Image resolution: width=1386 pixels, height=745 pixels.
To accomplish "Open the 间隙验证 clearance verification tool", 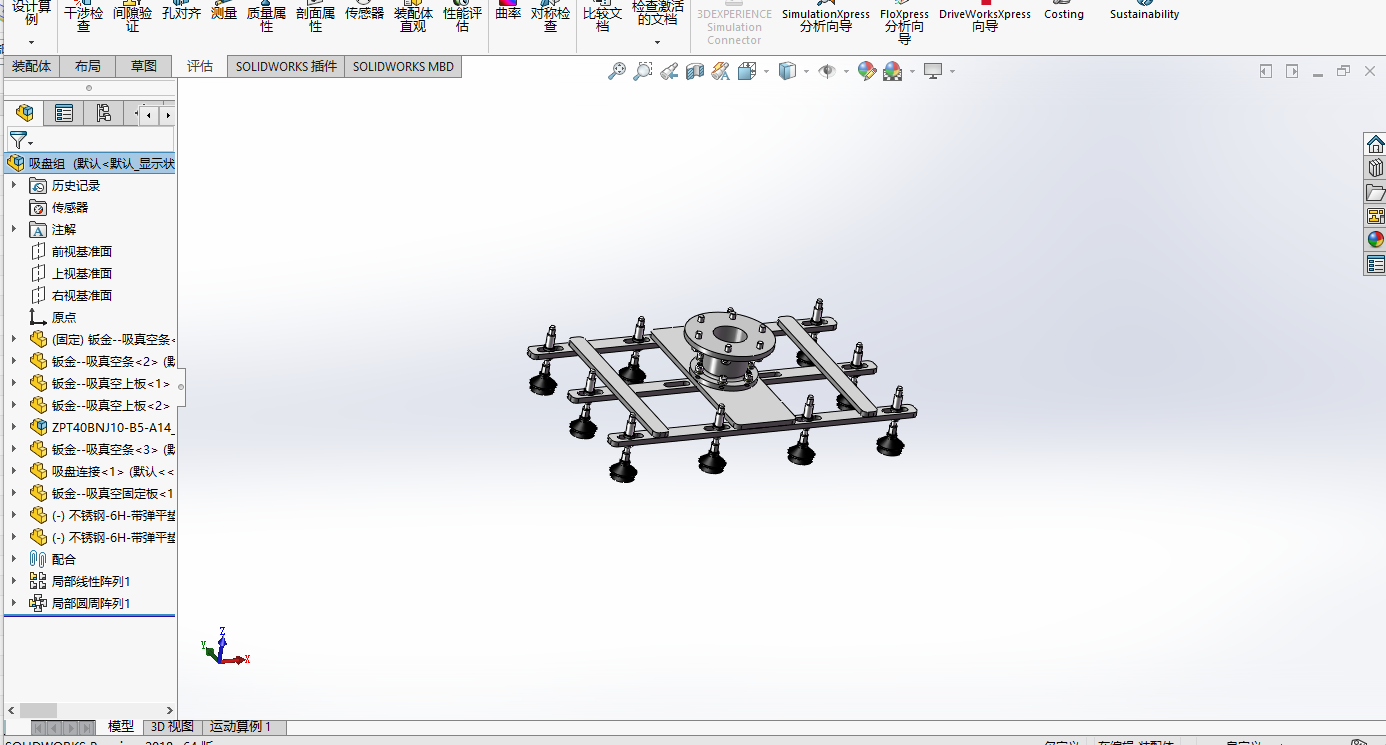I will pos(133,17).
